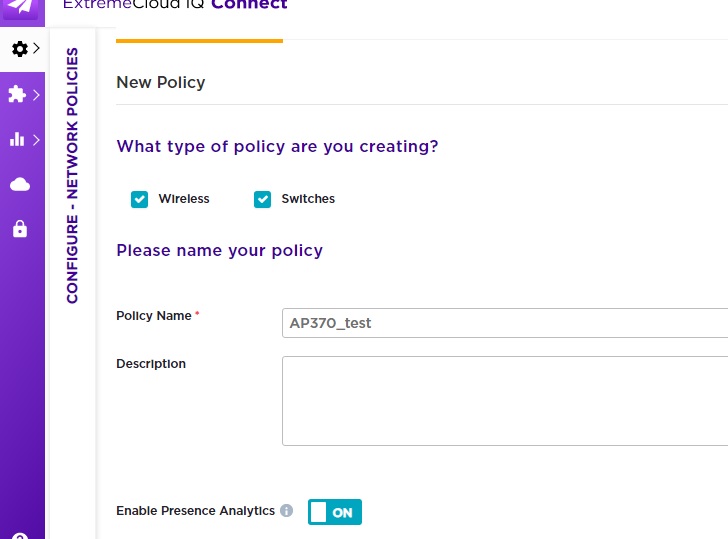Viewport: 728px width, 539px height.
Task: Select the puzzle piece sidebar icon
Action: [17, 95]
